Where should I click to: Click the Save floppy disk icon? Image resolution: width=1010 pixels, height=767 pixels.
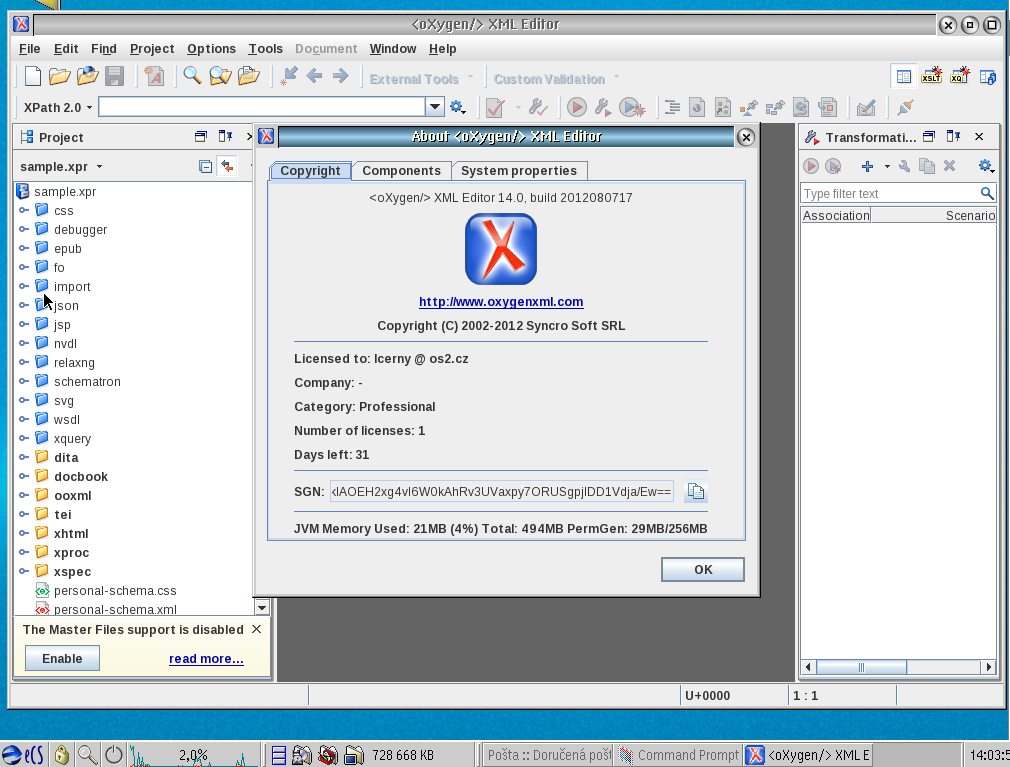[x=115, y=77]
